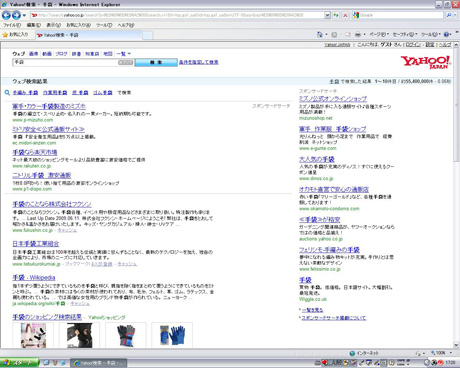Click the Read Mail icon in command bar
This screenshot has width=460, height=368.
pos(348,34)
